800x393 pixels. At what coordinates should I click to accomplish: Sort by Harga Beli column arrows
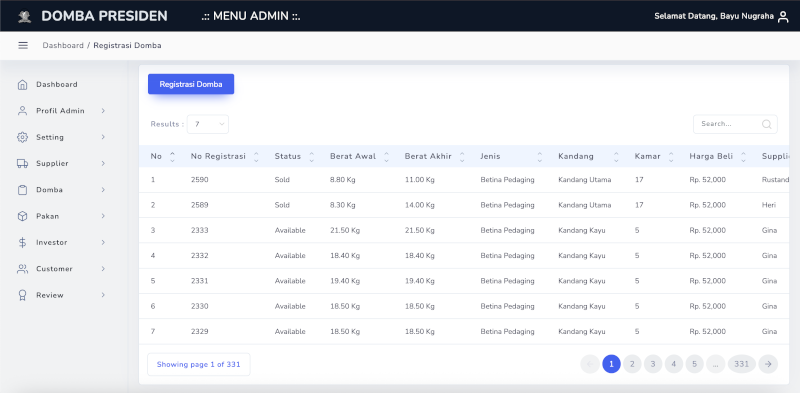(x=743, y=157)
